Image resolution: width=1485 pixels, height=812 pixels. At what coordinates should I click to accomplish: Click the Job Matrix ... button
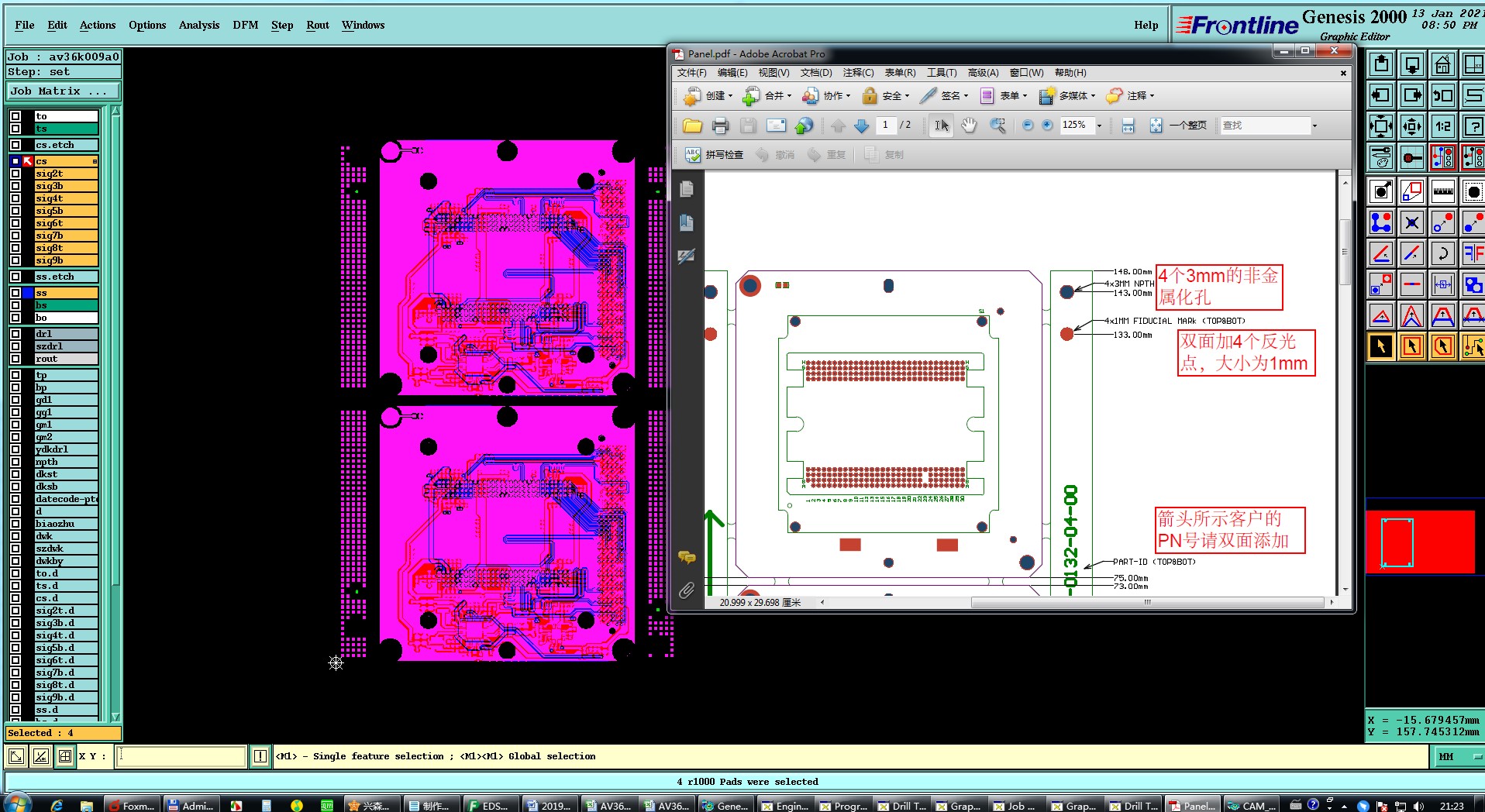coord(64,91)
